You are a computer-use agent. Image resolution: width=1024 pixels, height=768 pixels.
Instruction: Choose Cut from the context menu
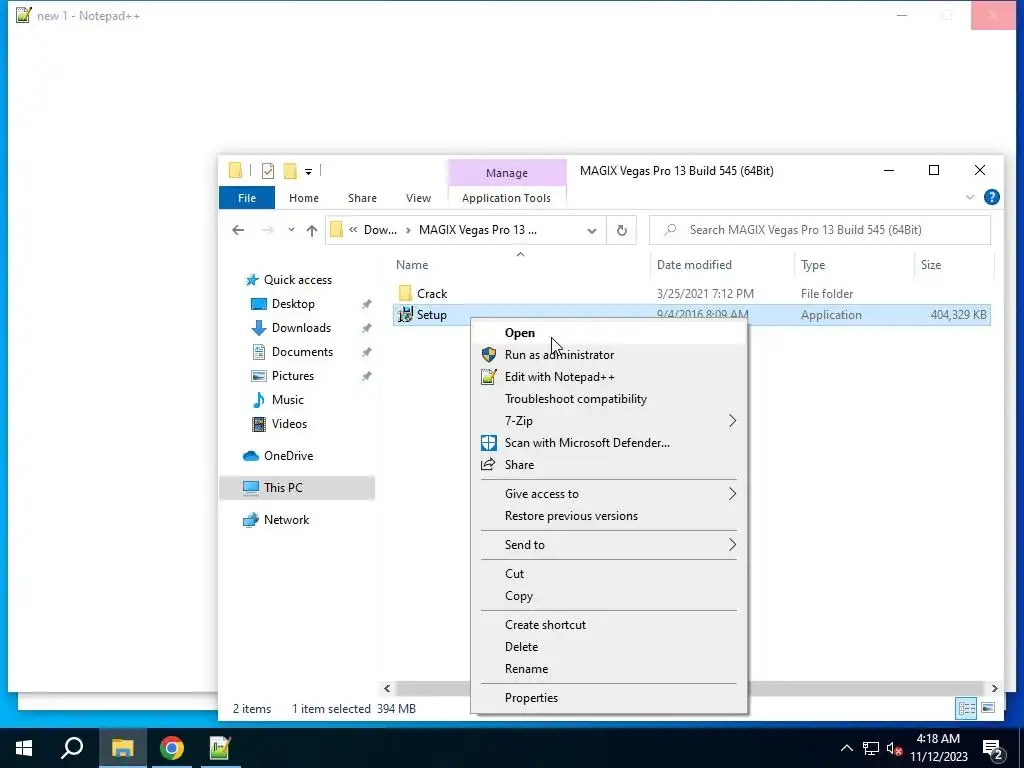coord(609,574)
